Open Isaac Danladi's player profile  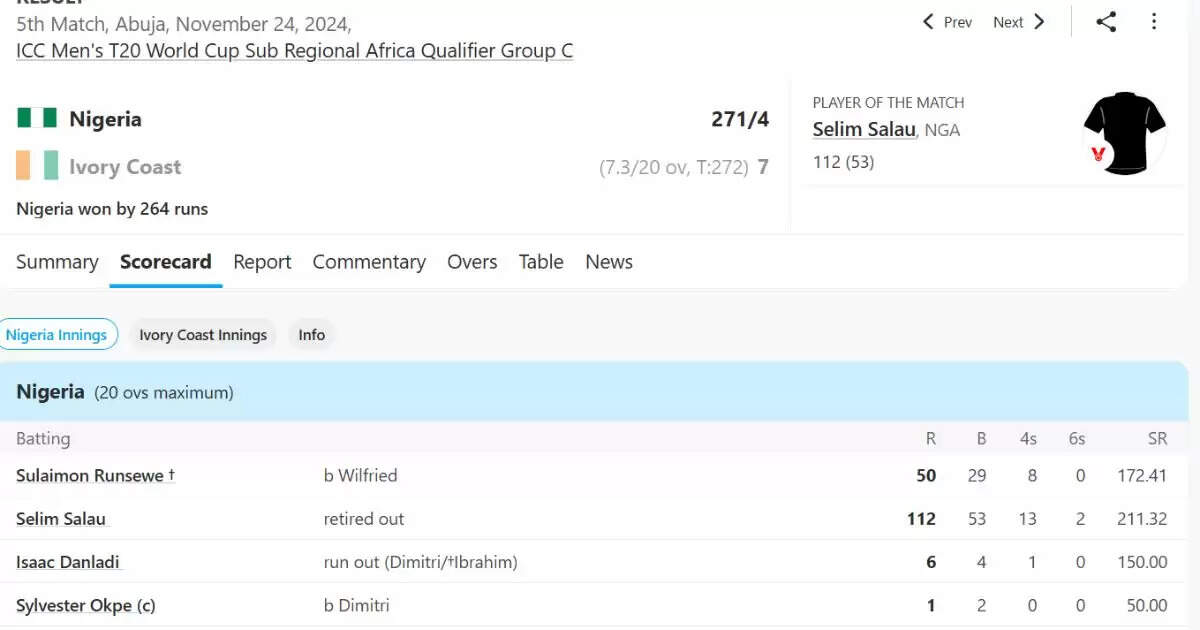point(68,562)
